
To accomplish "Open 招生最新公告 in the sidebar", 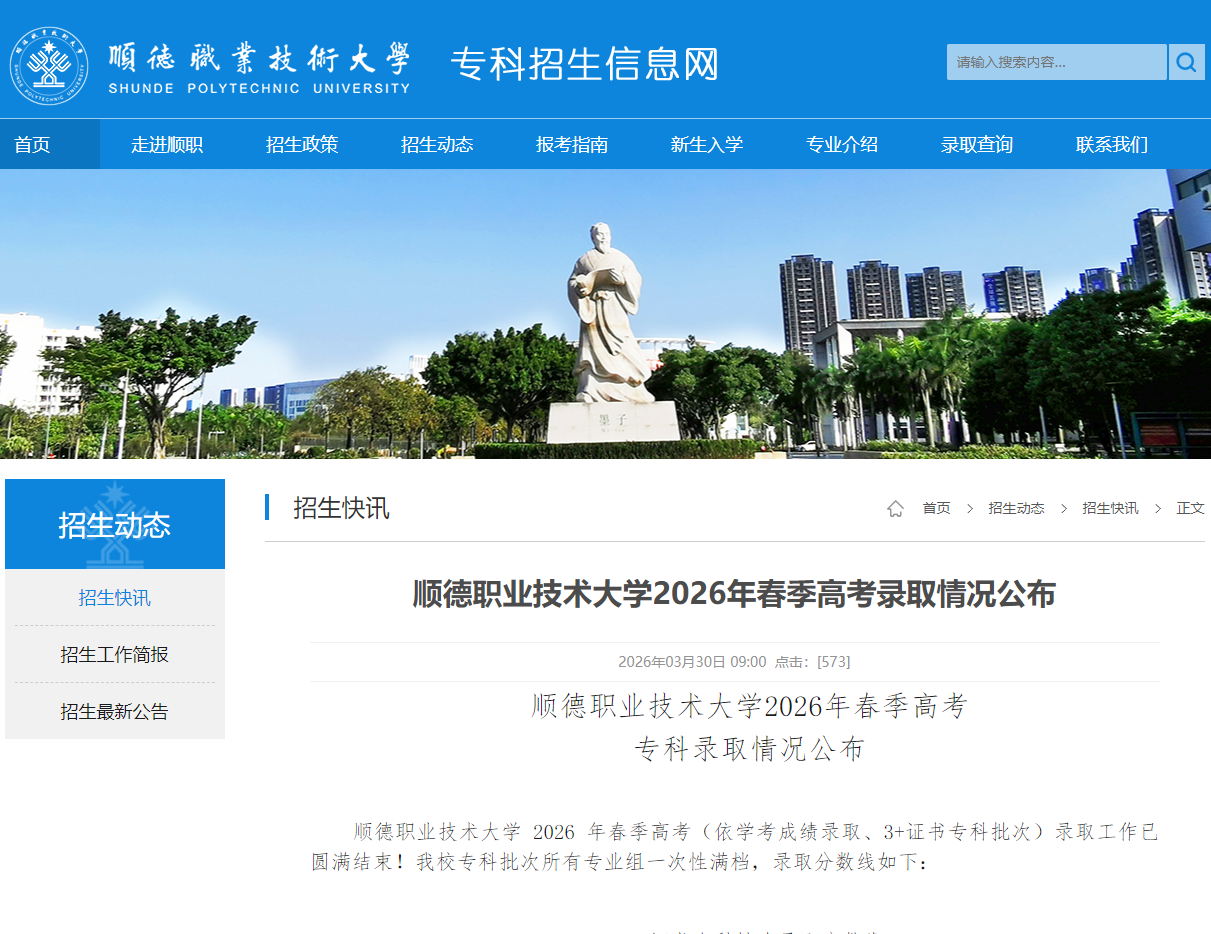I will (x=113, y=711).
